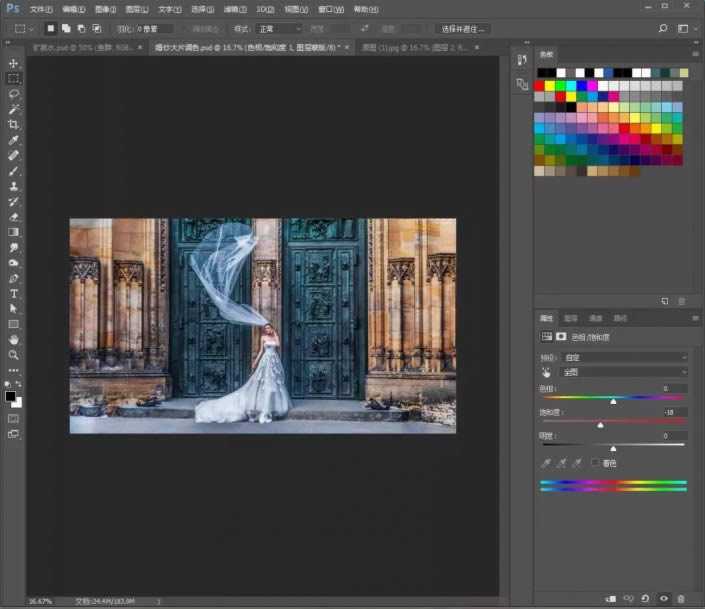This screenshot has height=609, width=705.
Task: Click the reset adjustment icon in Properties panel
Action: pyautogui.click(x=646, y=597)
